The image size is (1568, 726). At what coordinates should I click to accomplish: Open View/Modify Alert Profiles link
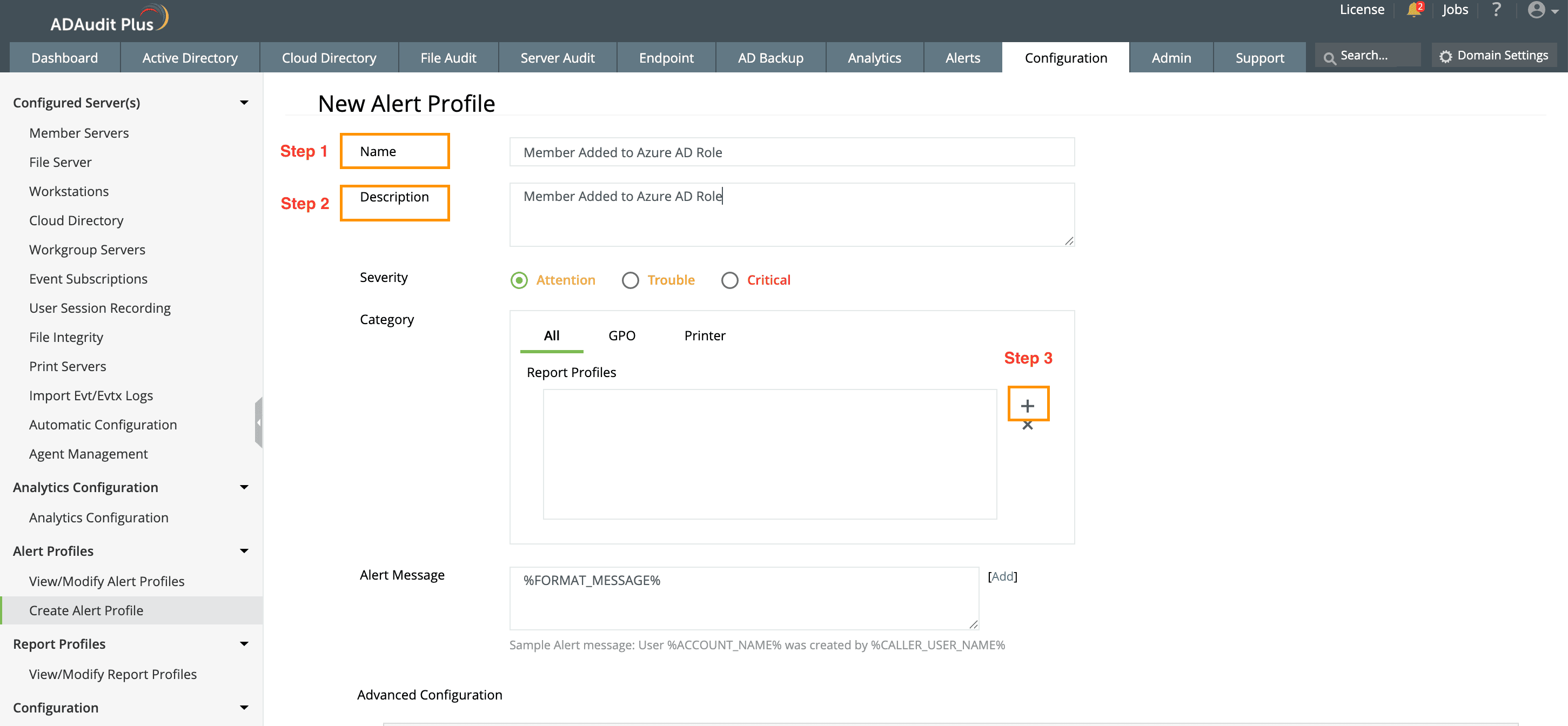(x=106, y=581)
